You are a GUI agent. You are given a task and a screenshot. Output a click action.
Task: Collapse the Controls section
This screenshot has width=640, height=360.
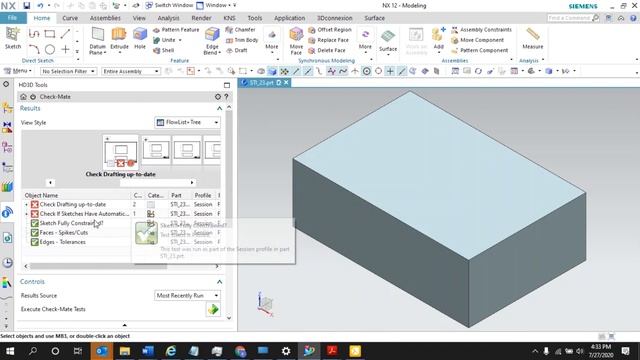(x=219, y=282)
